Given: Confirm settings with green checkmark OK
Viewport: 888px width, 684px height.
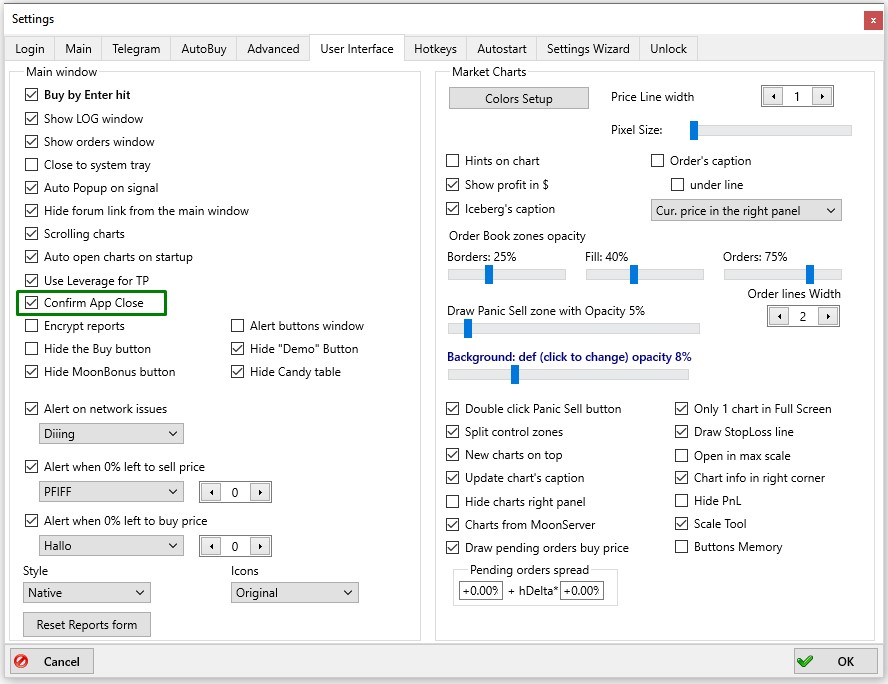Looking at the screenshot, I should 835,661.
